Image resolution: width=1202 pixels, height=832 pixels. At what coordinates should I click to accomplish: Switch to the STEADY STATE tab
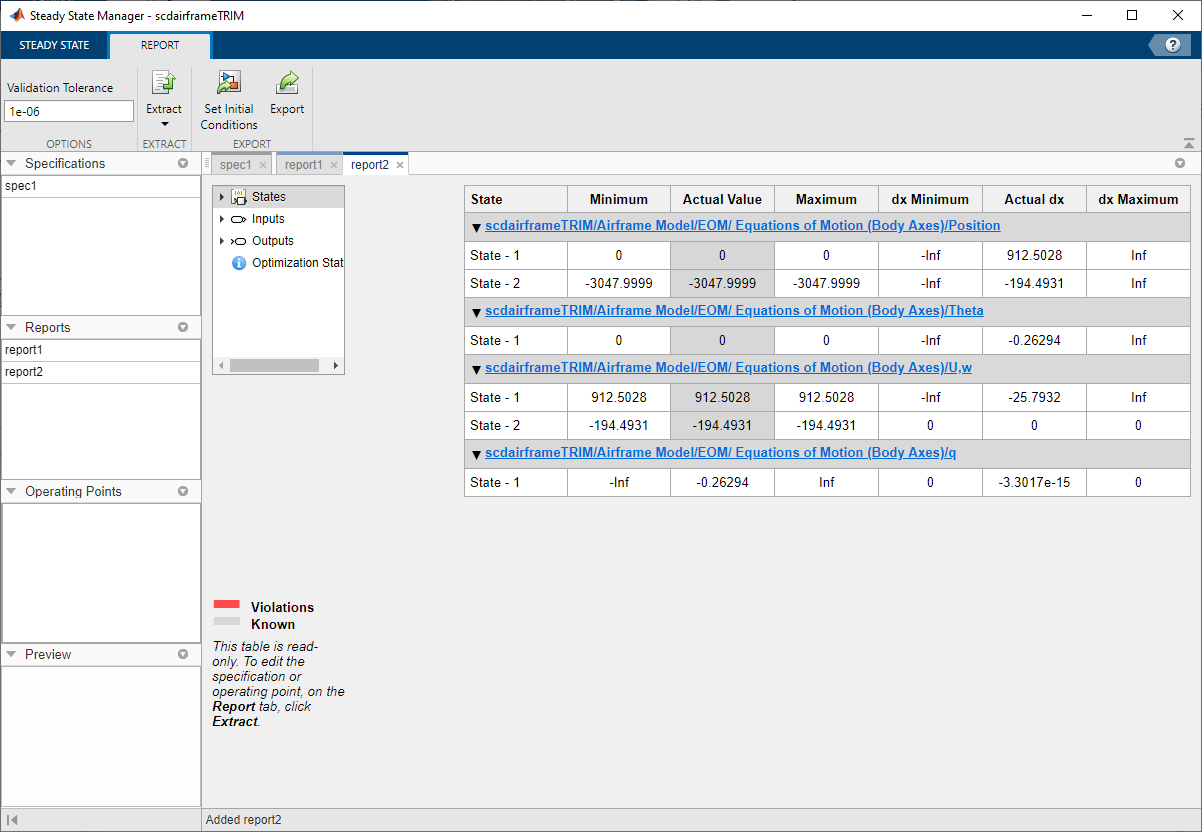(x=54, y=45)
